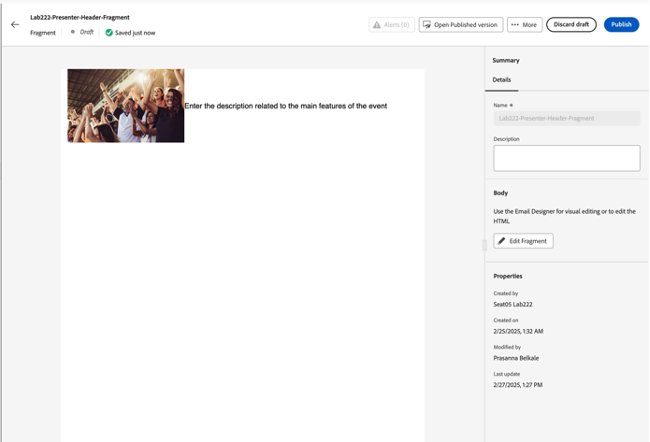Click the Open Published version button
This screenshot has height=442, width=650.
[460, 25]
